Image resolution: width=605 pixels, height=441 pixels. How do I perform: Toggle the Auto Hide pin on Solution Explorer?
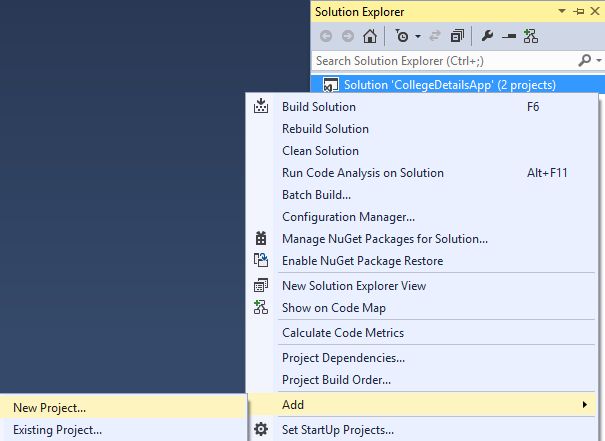tap(578, 11)
